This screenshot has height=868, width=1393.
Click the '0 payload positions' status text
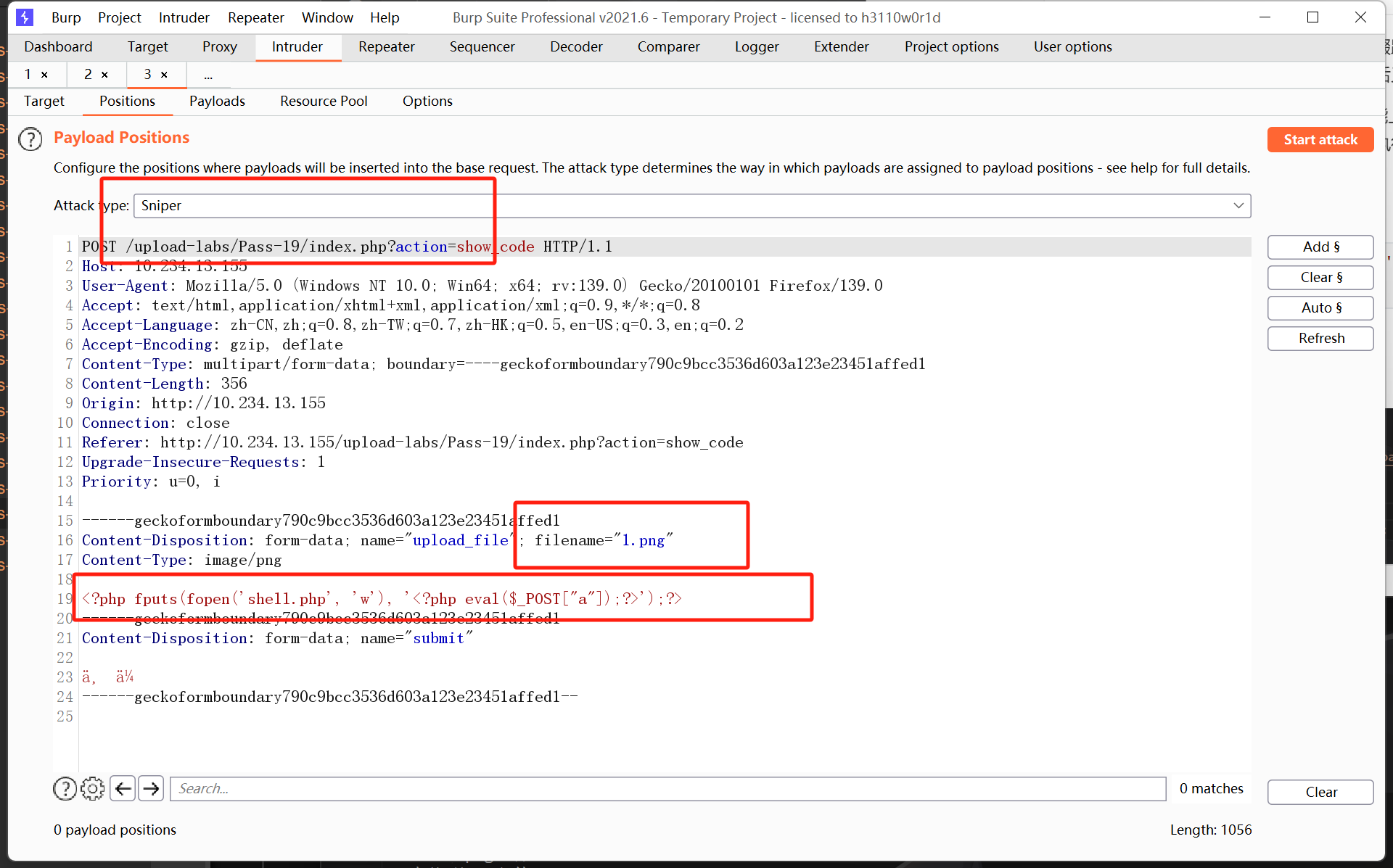coord(115,830)
